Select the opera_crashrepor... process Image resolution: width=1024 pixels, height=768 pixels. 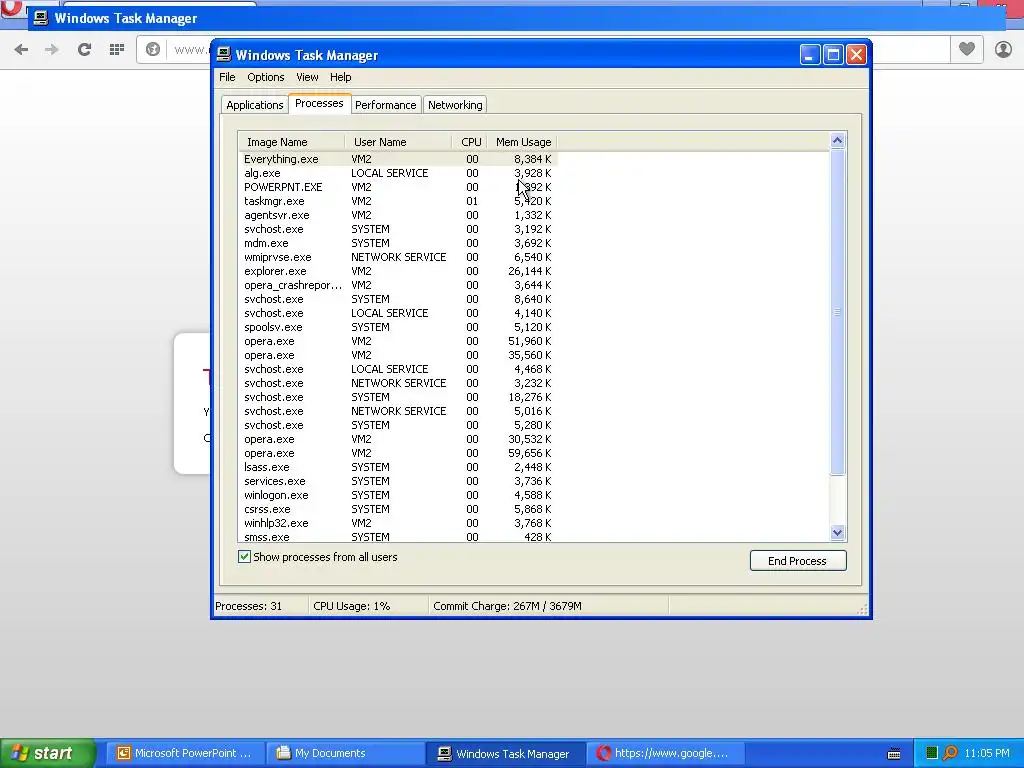click(398, 285)
